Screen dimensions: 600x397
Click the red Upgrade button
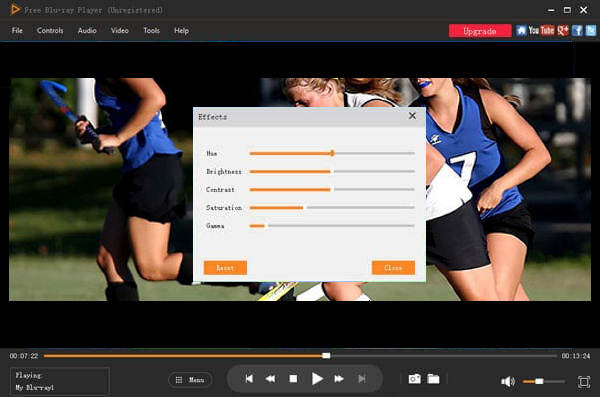480,31
